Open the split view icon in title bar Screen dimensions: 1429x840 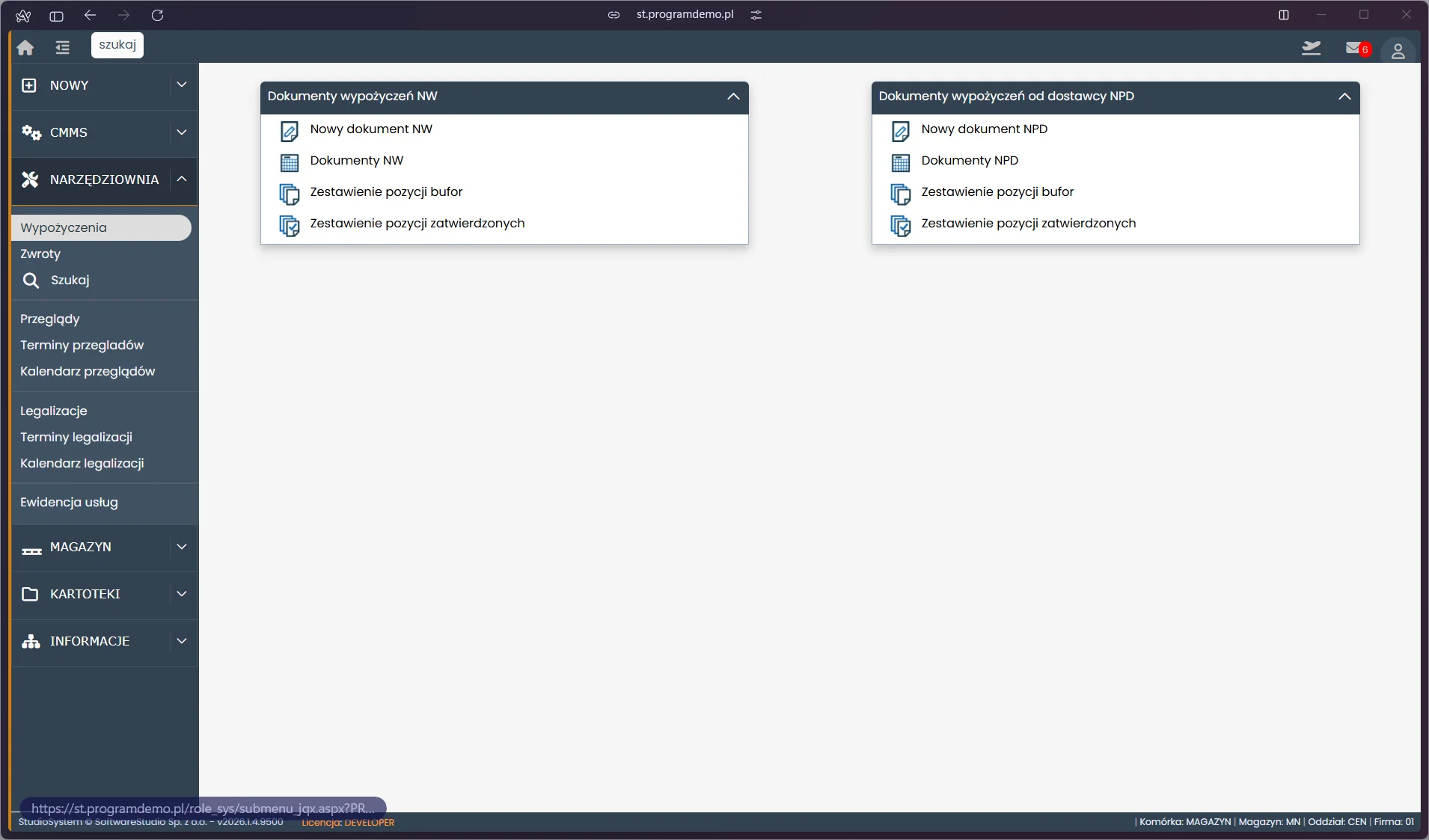click(x=1284, y=15)
